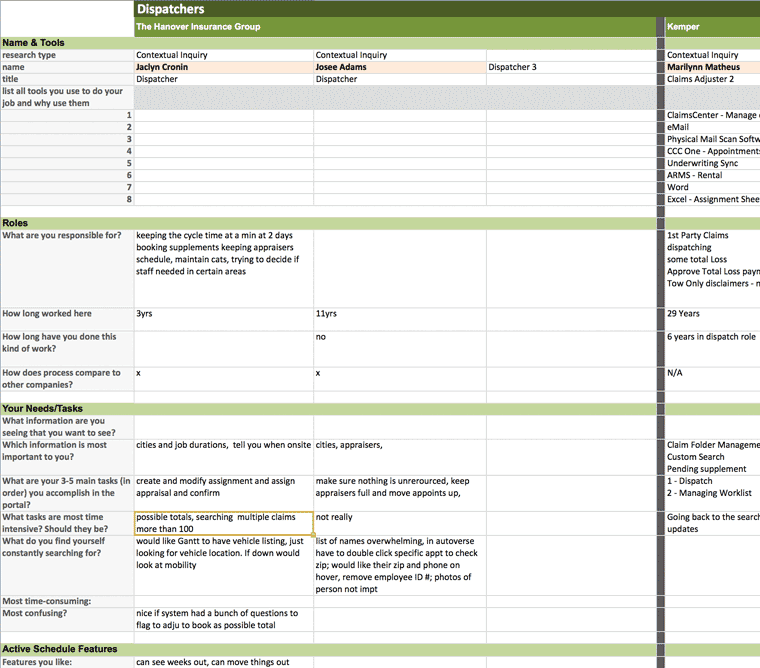Click Jaclyn Cronin's Contextual Inquiry cell

pos(224,55)
